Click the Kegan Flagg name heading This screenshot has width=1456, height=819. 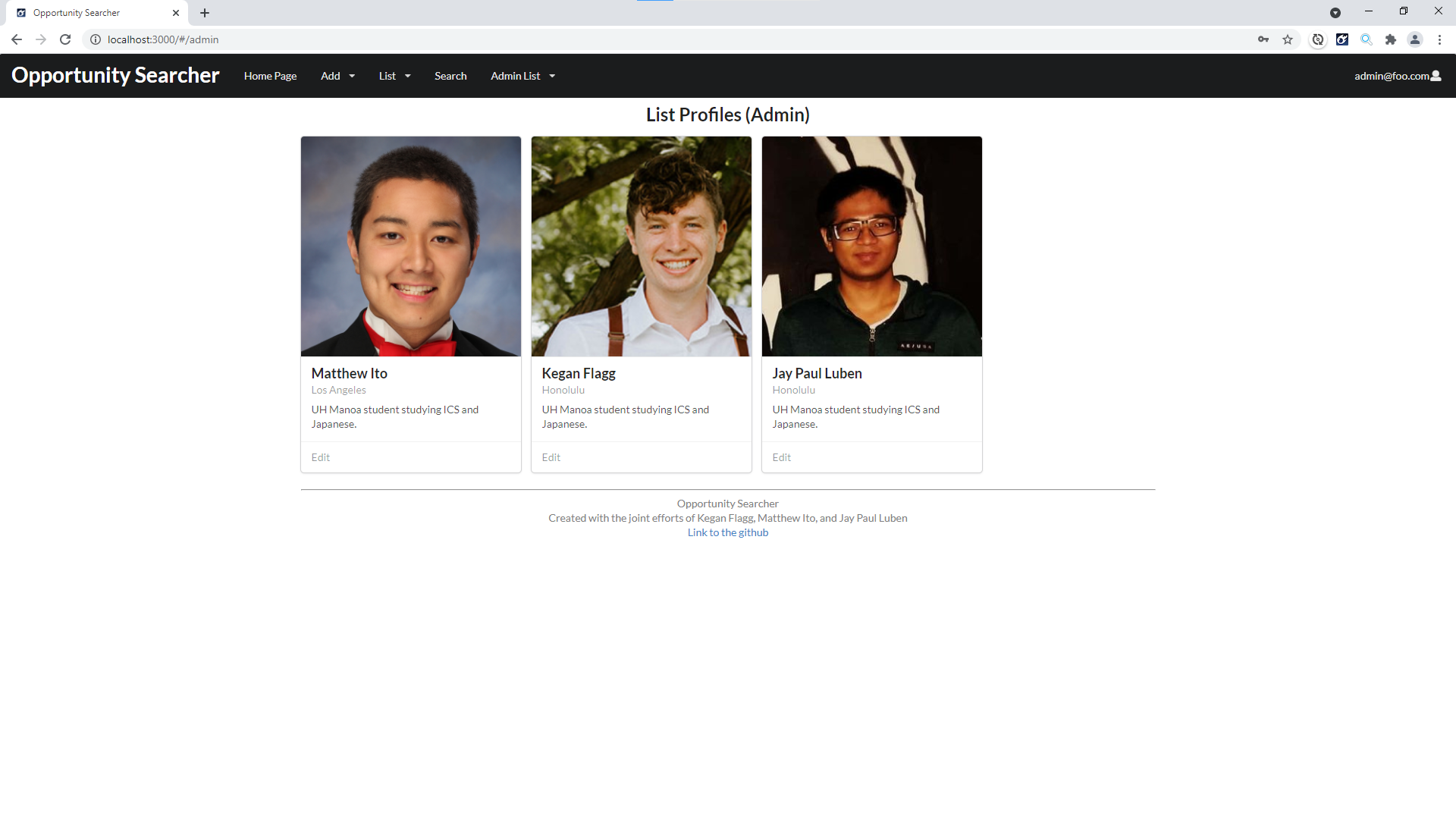579,373
